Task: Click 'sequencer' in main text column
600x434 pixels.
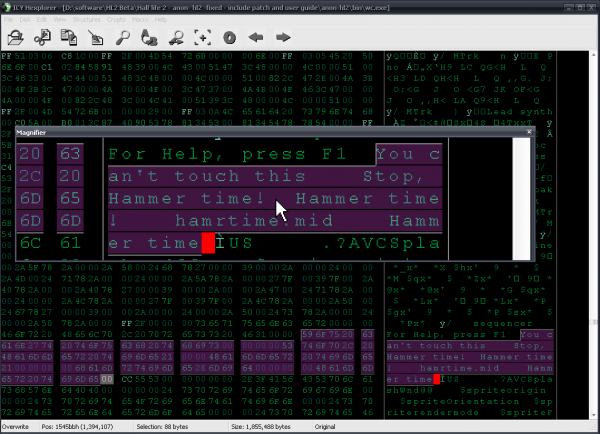Action: [x=503, y=324]
